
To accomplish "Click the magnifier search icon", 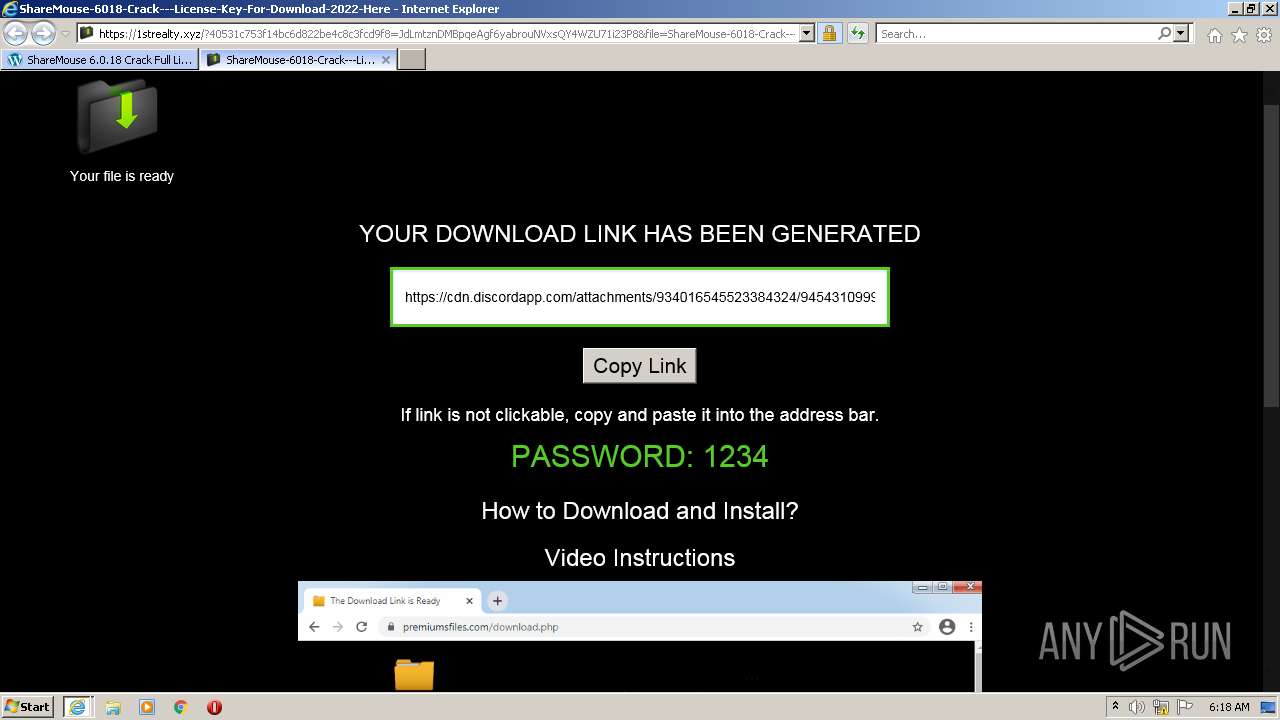I will tap(1164, 33).
